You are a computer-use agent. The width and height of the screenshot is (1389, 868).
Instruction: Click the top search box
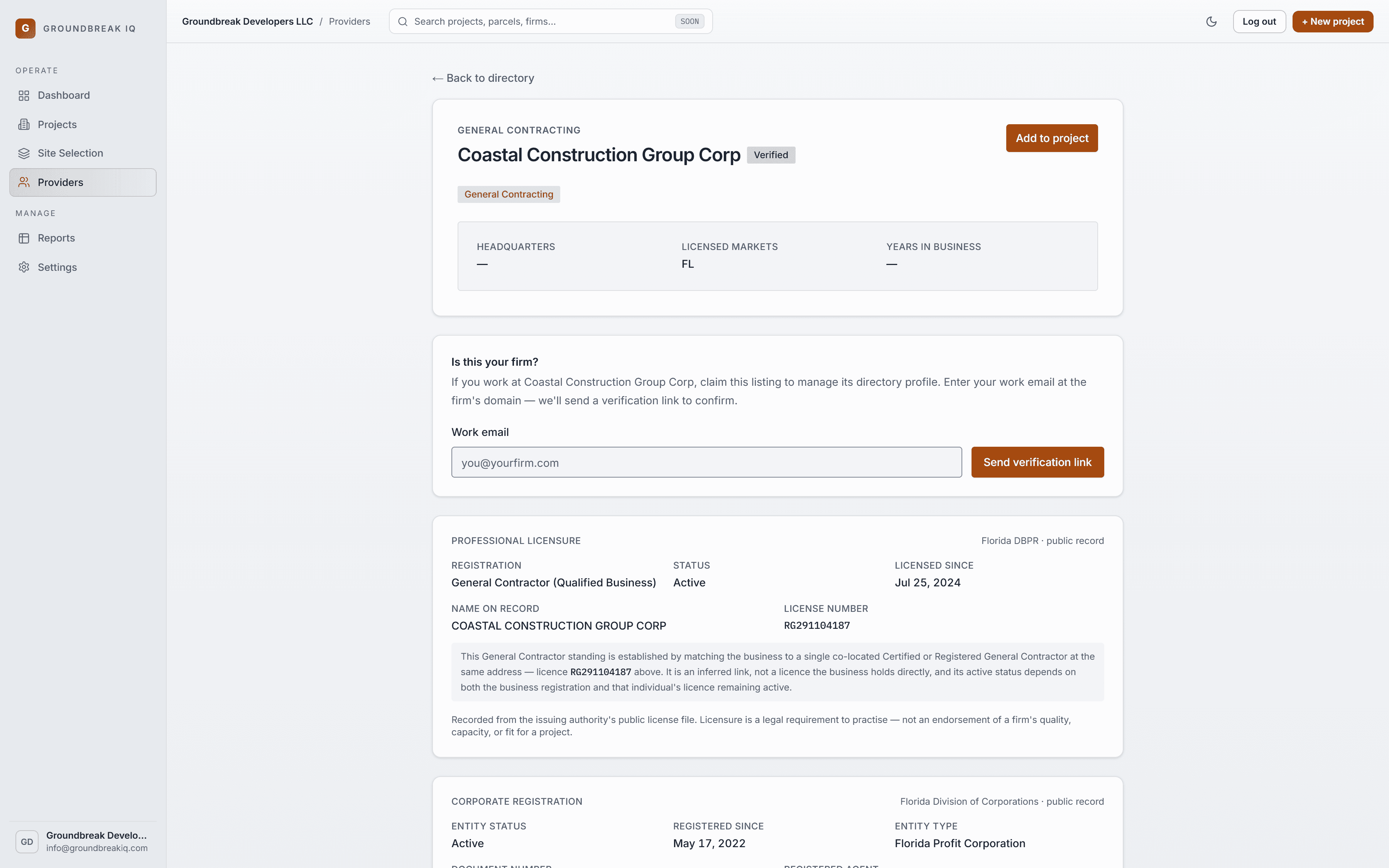pyautogui.click(x=551, y=21)
